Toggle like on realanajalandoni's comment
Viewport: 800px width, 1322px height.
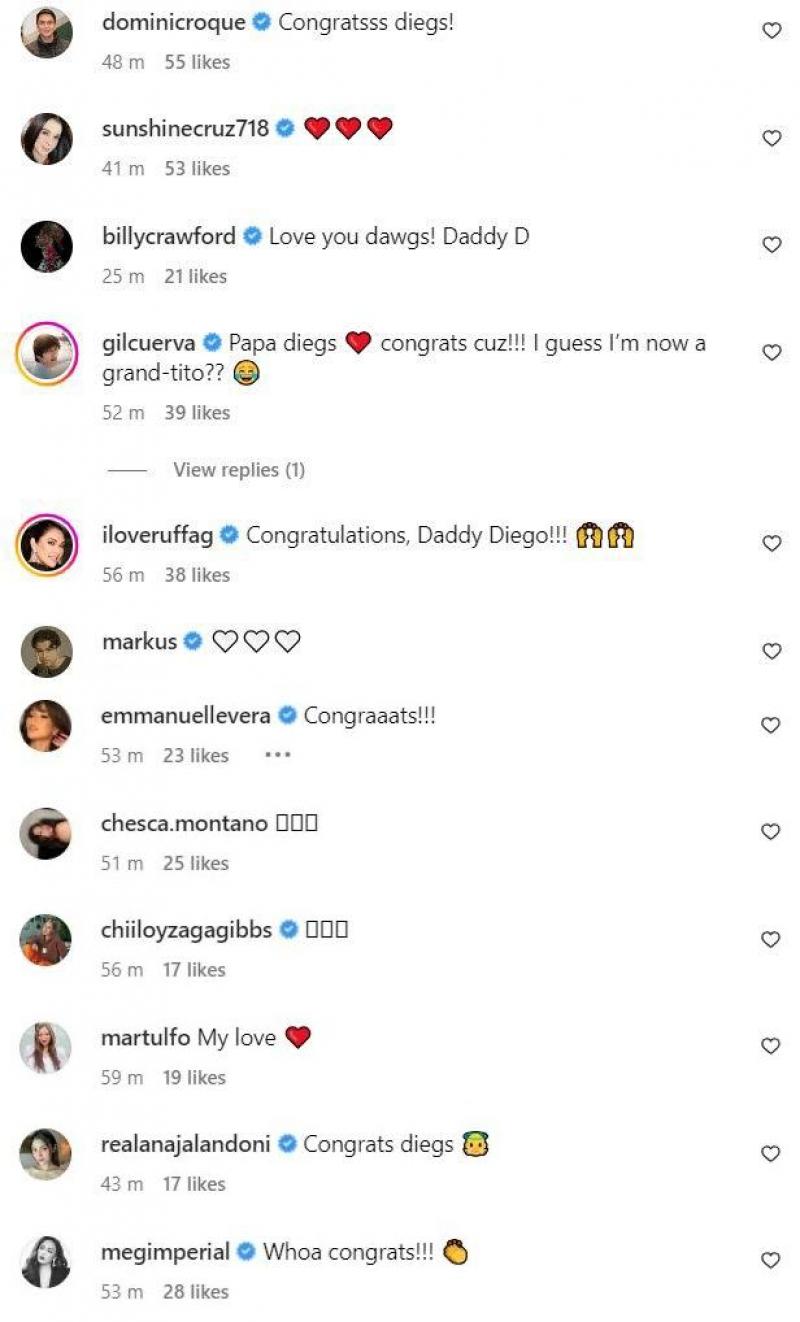tap(771, 1153)
